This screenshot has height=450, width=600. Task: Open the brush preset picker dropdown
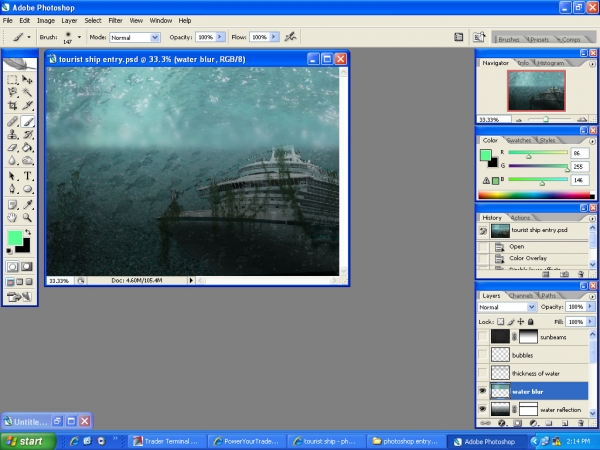(x=79, y=37)
